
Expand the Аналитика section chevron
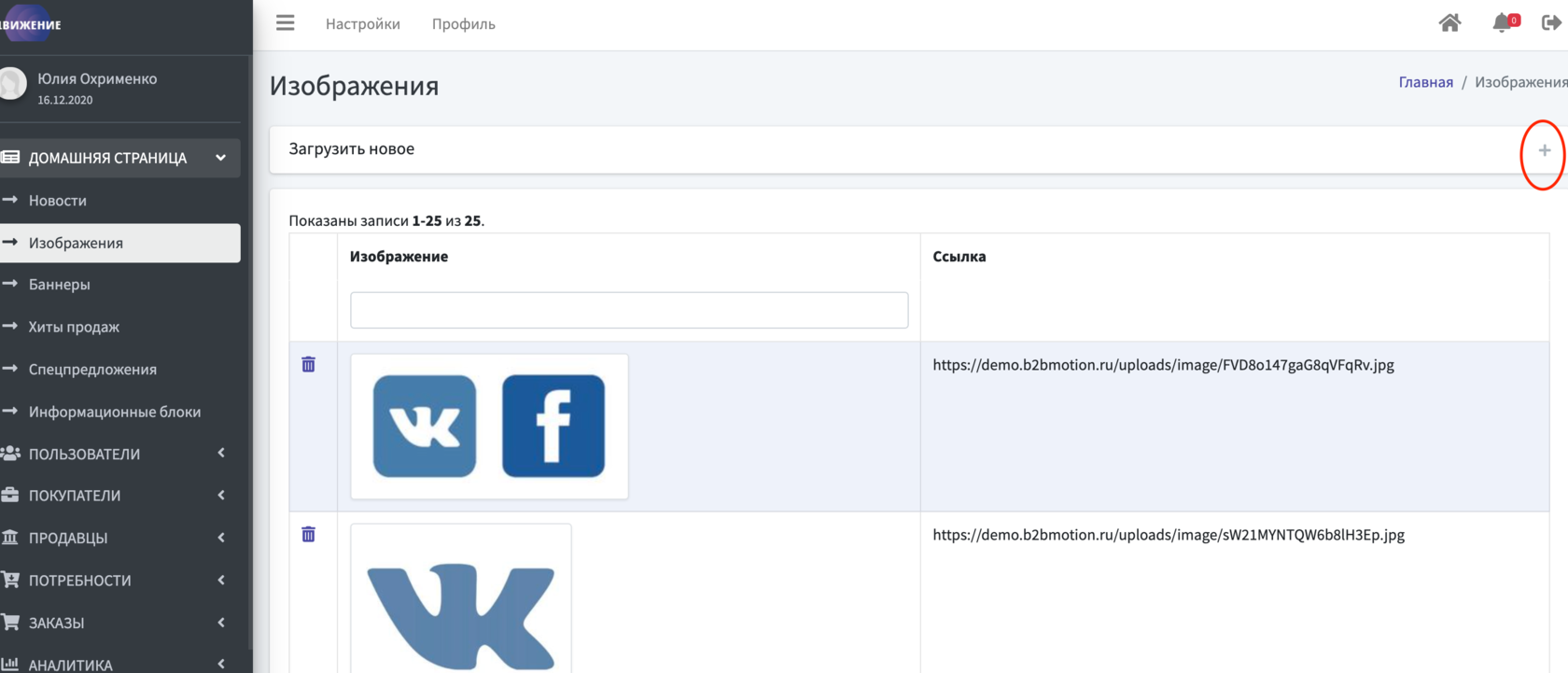(x=221, y=664)
